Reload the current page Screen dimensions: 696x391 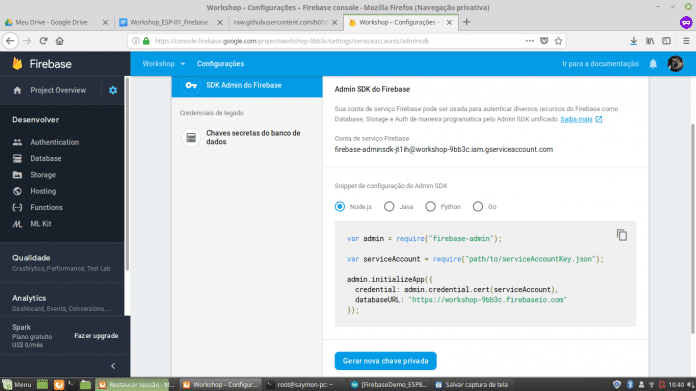[44, 41]
